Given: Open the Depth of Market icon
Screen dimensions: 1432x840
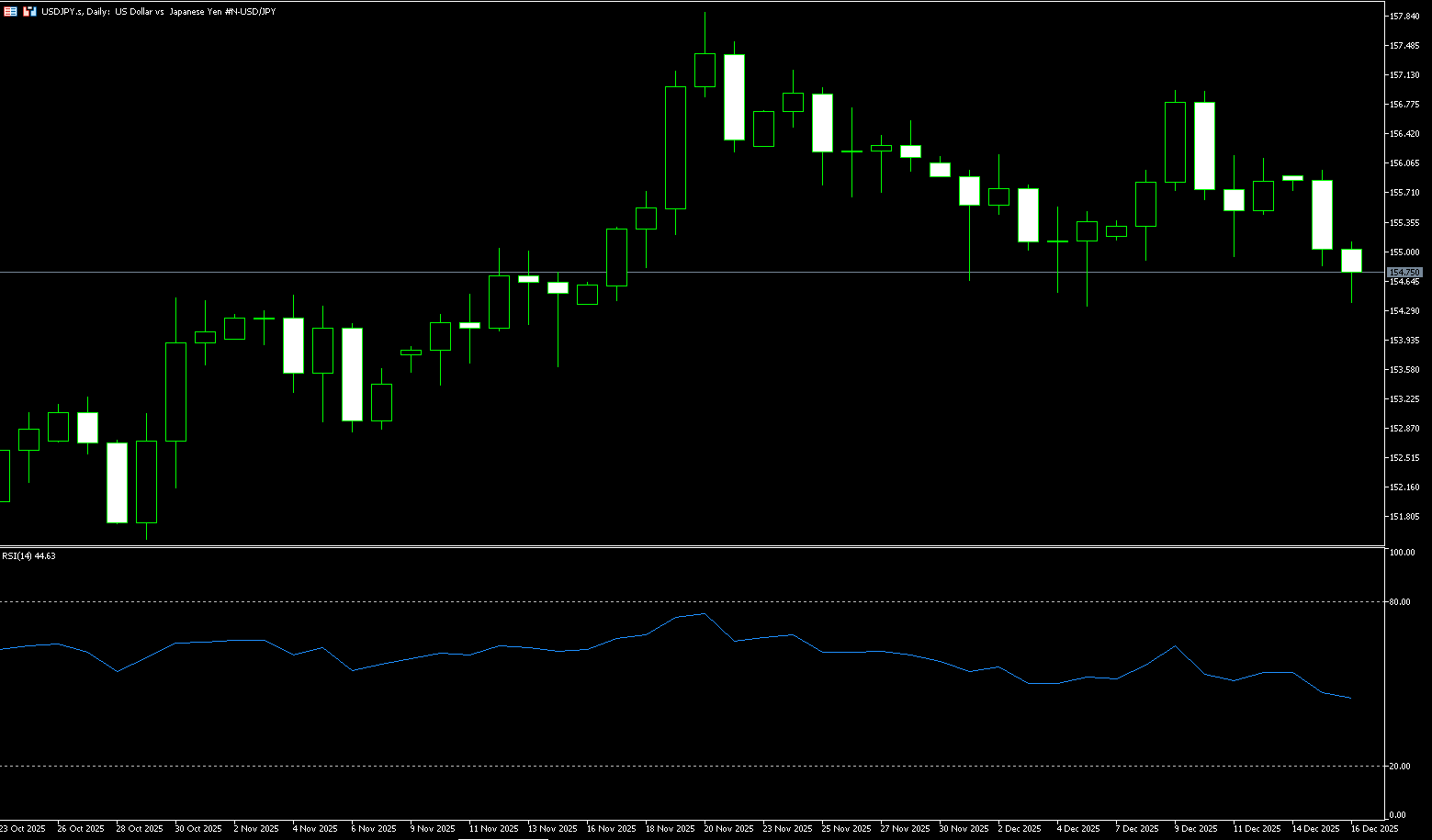Looking at the screenshot, I should [x=29, y=11].
